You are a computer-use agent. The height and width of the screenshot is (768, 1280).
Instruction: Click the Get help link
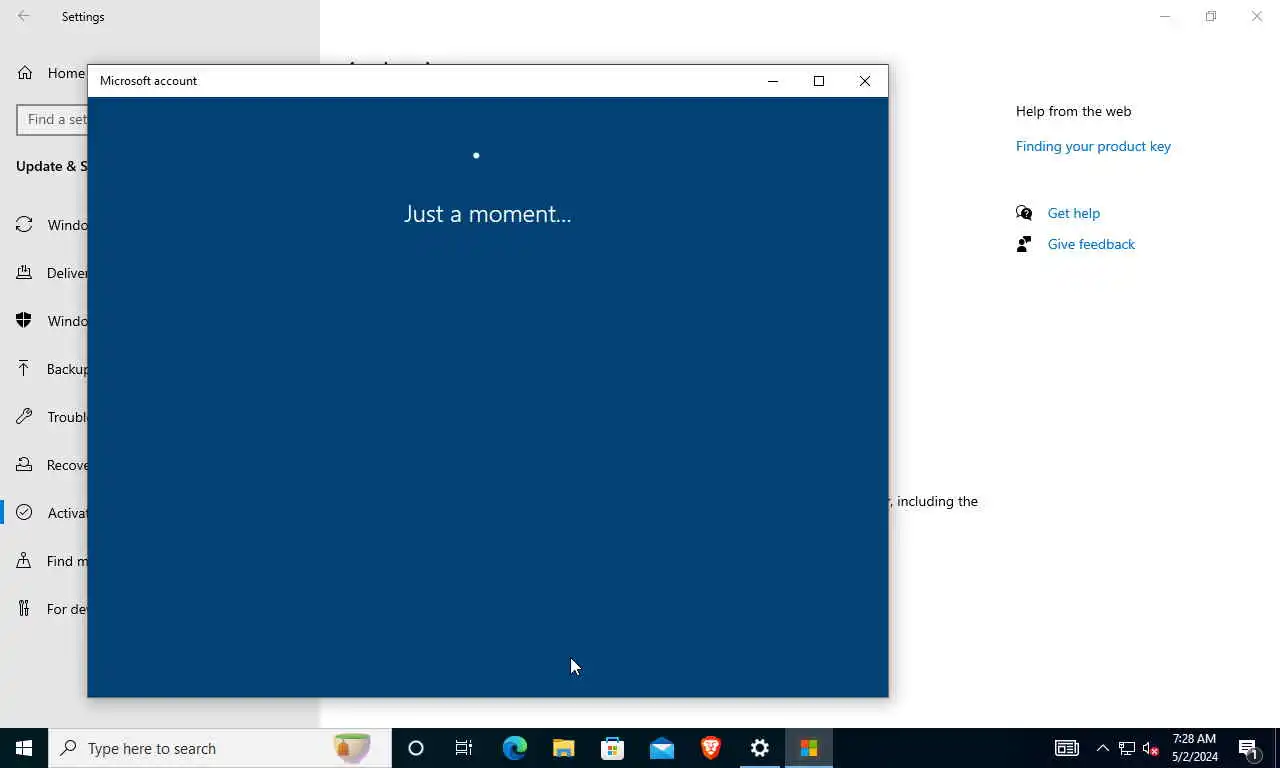click(1073, 213)
